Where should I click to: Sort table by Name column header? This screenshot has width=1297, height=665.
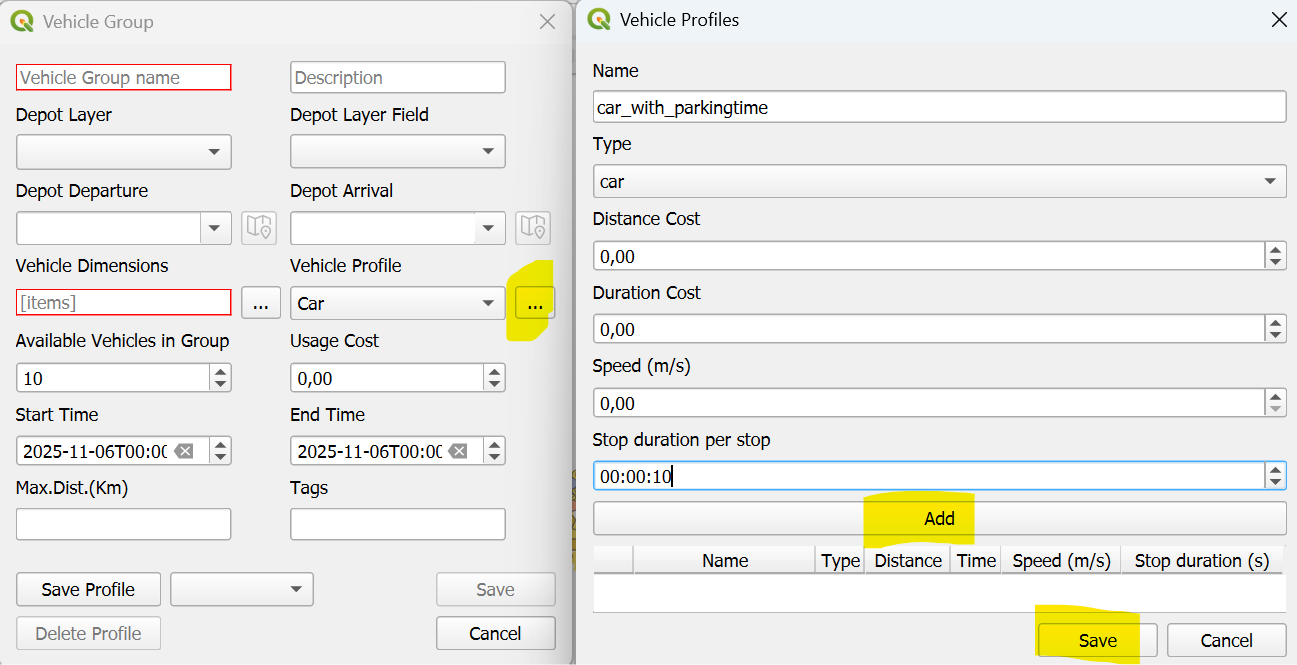(724, 561)
